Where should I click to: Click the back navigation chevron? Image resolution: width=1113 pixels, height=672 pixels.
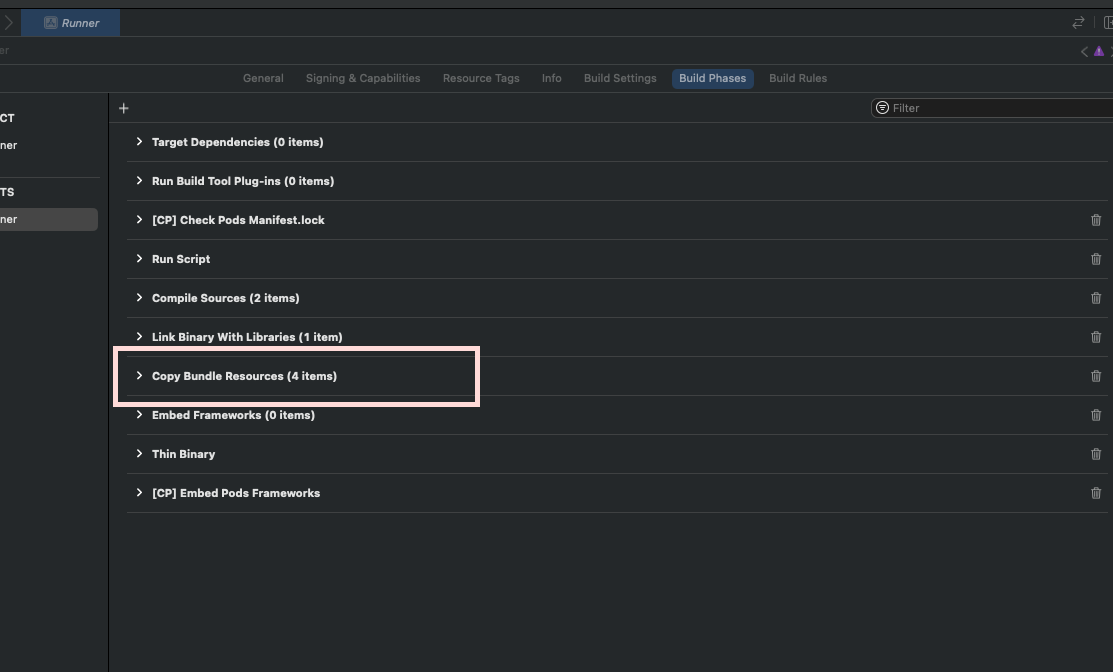click(x=1083, y=50)
